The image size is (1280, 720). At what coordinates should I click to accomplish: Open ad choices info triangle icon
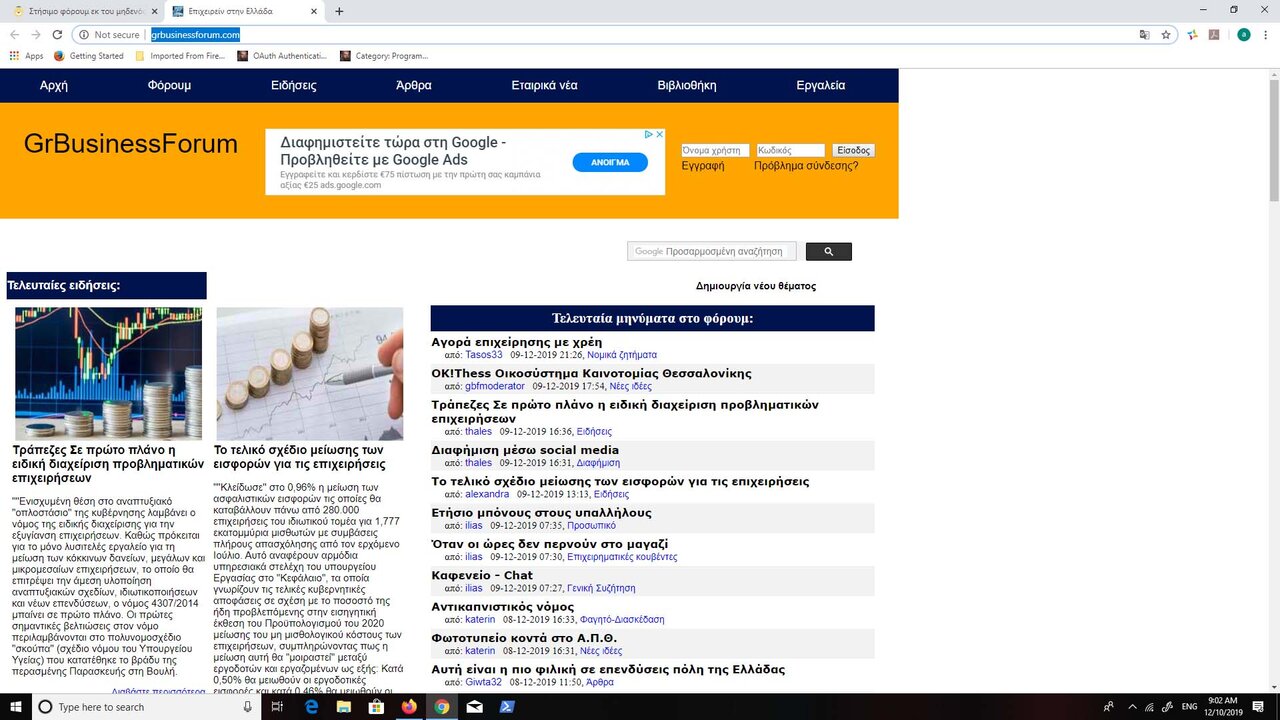coord(648,134)
